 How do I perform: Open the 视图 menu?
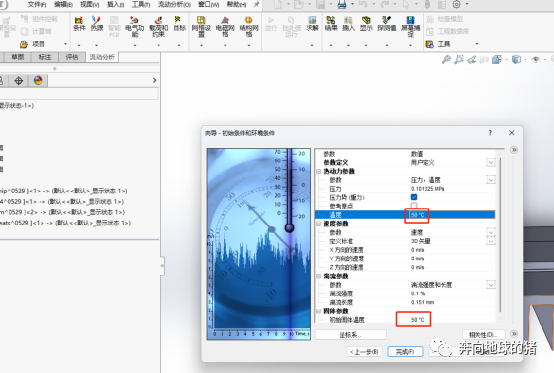(89, 5)
